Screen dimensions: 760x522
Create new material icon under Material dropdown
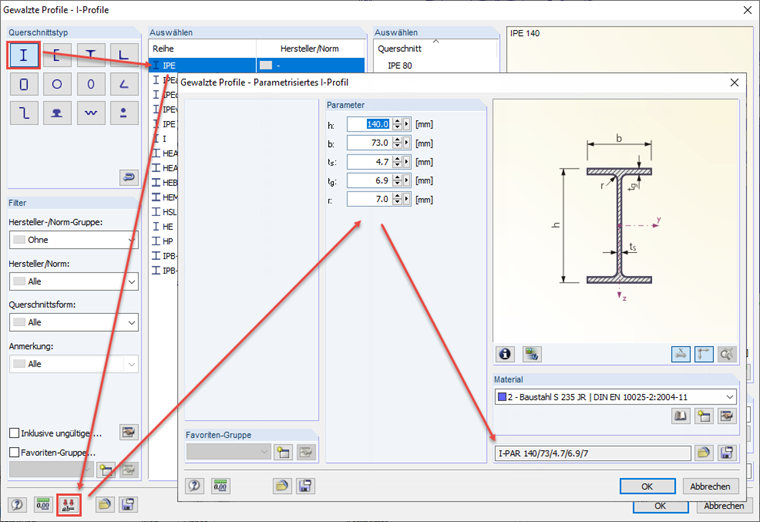pyautogui.click(x=704, y=416)
